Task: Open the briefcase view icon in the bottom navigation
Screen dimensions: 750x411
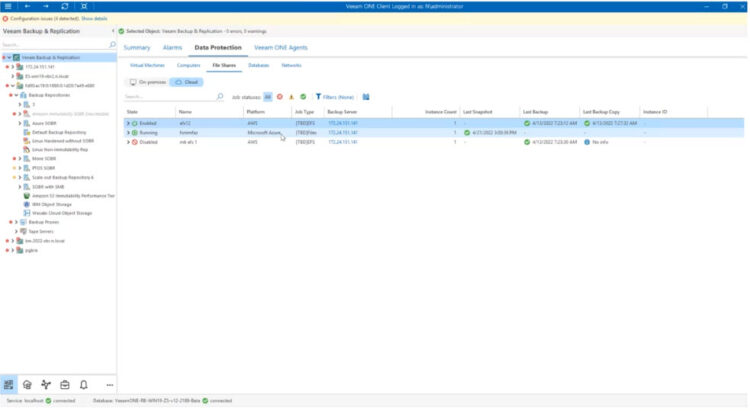Action: (x=65, y=385)
